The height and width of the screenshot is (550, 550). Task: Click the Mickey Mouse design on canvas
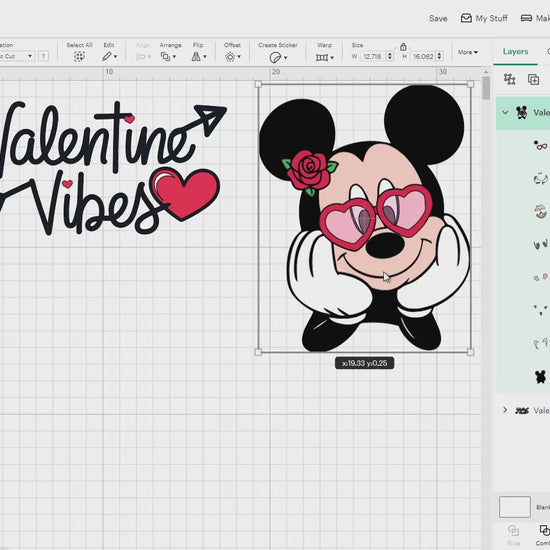pyautogui.click(x=365, y=218)
